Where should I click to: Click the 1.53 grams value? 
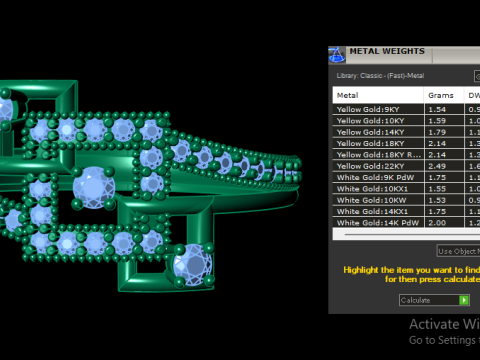437,200
